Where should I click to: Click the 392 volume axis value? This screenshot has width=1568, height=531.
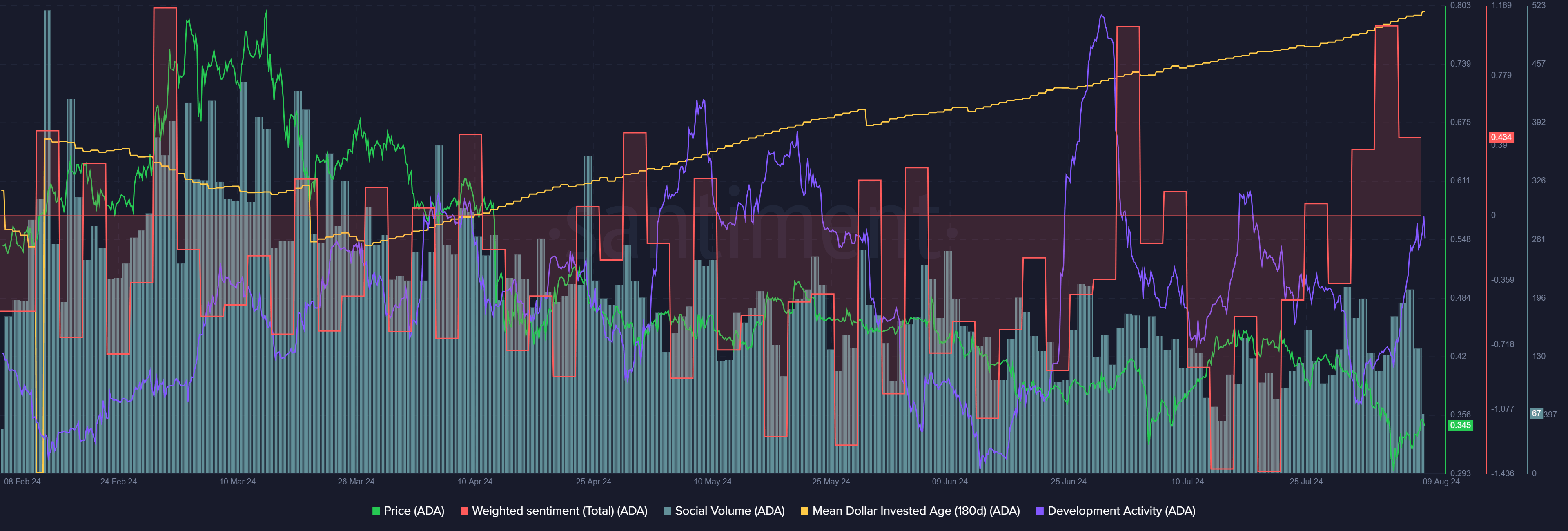coord(1539,123)
